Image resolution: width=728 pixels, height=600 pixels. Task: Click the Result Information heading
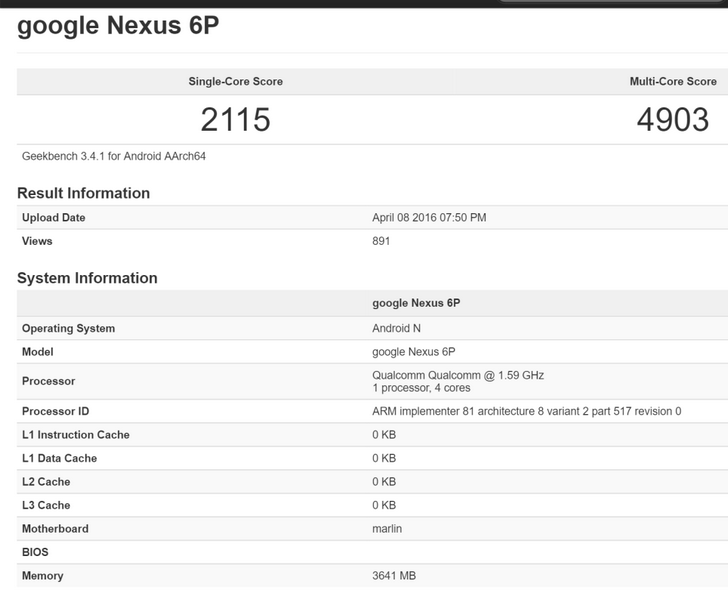[84, 193]
